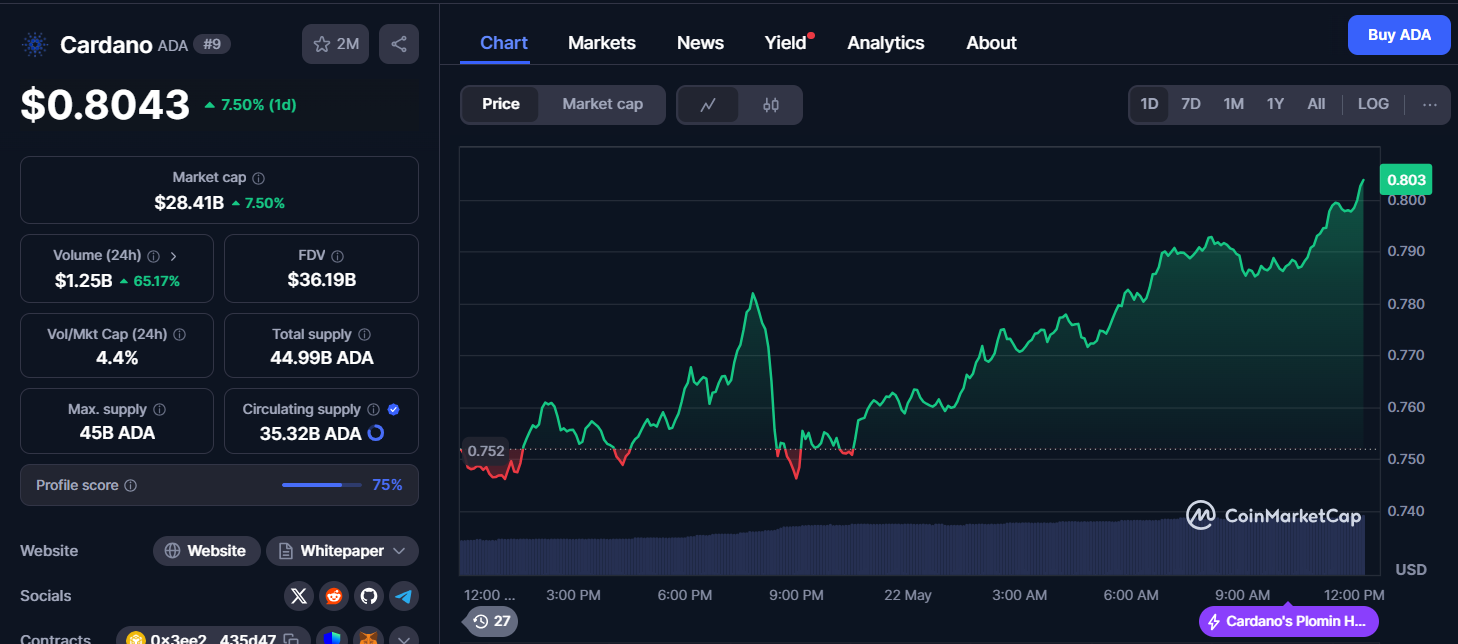1458x644 pixels.
Task: Open Cardano's Reddit community
Action: 333,596
